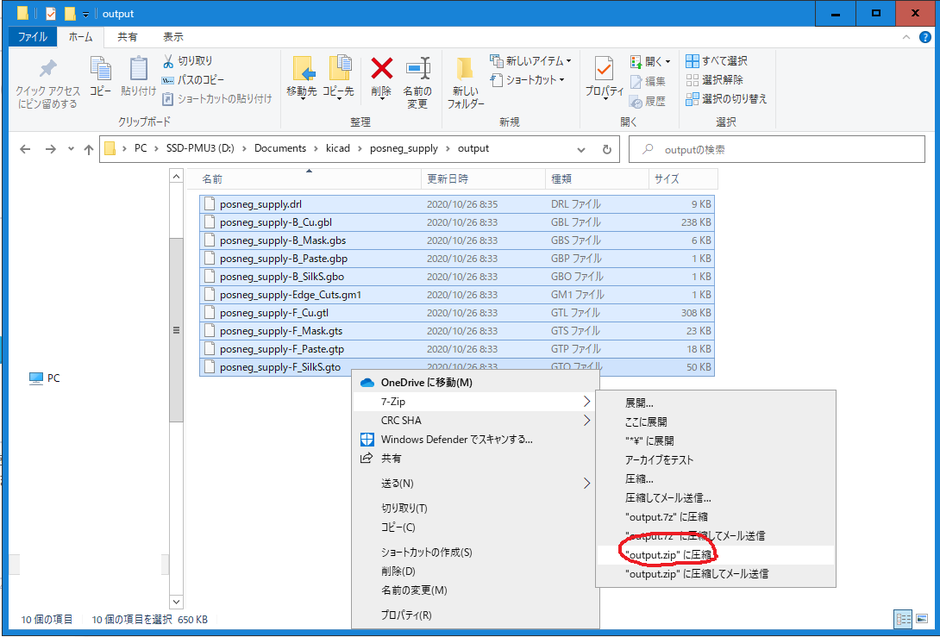Choose Cut (切り取り(T)) in context menu
Image resolution: width=940 pixels, height=637 pixels.
click(x=475, y=508)
